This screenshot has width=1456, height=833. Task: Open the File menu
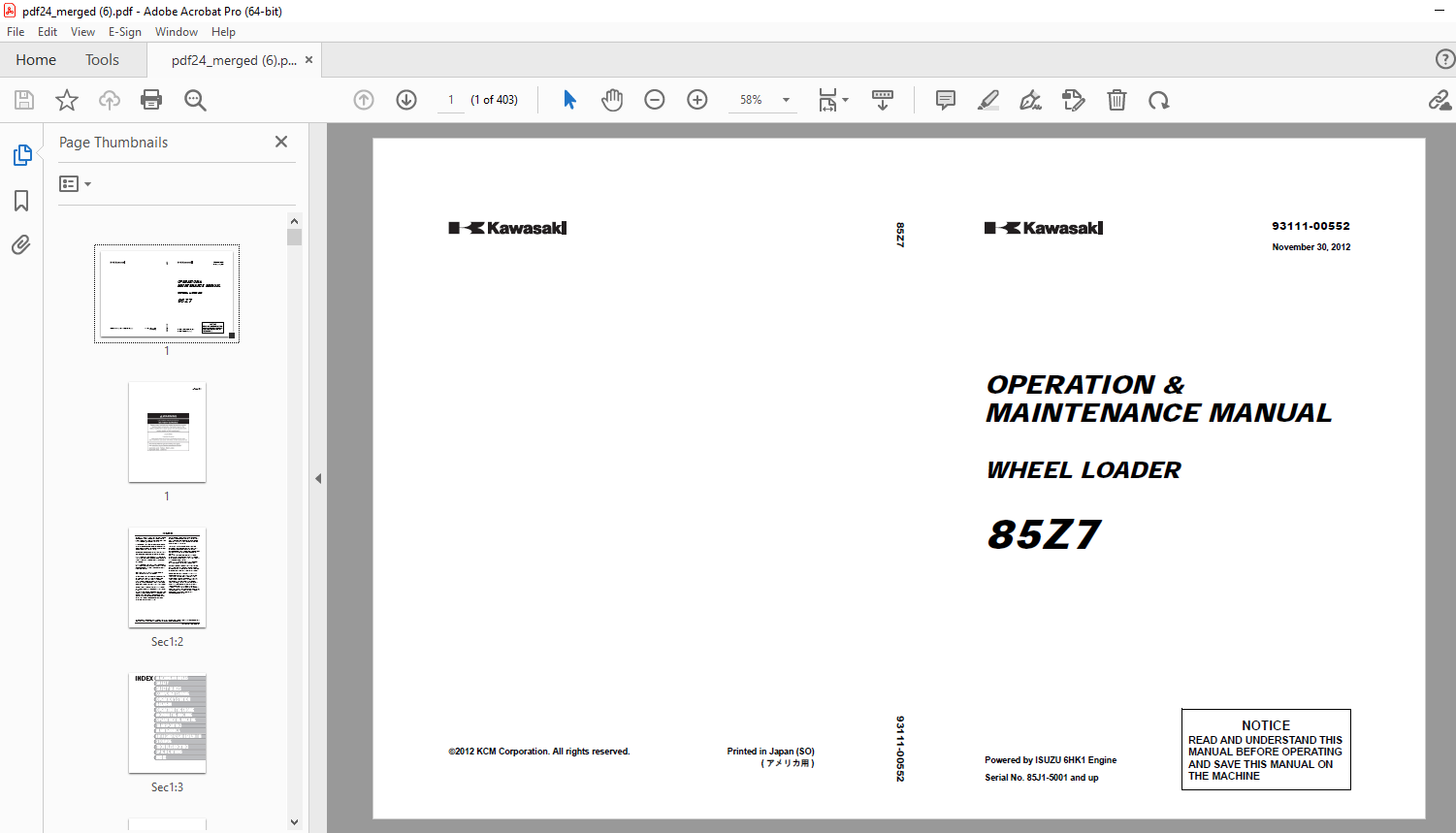coord(16,32)
